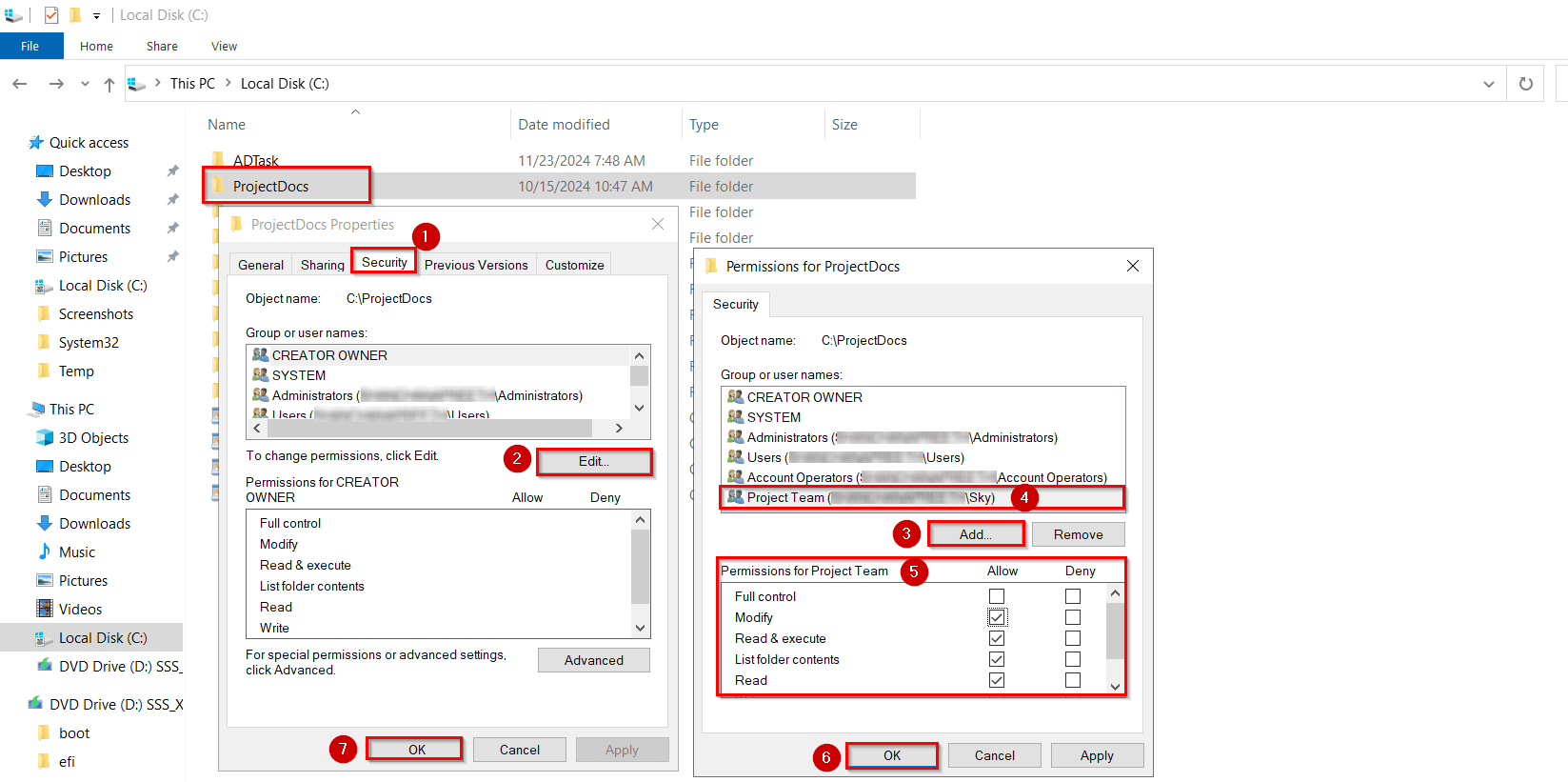Click the Quick access star icon

(x=36, y=143)
